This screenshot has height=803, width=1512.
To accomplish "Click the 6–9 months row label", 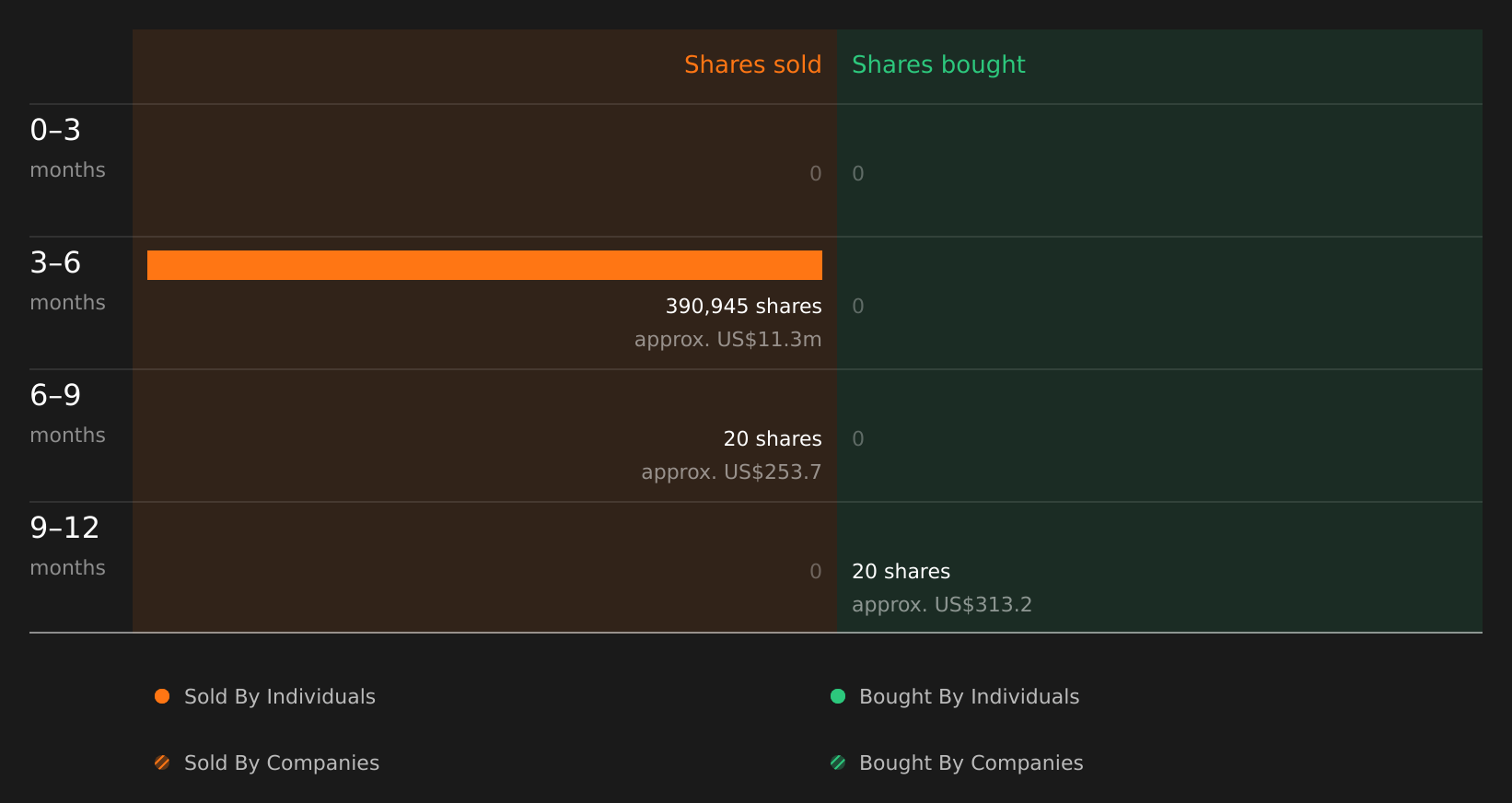I will click(x=67, y=413).
